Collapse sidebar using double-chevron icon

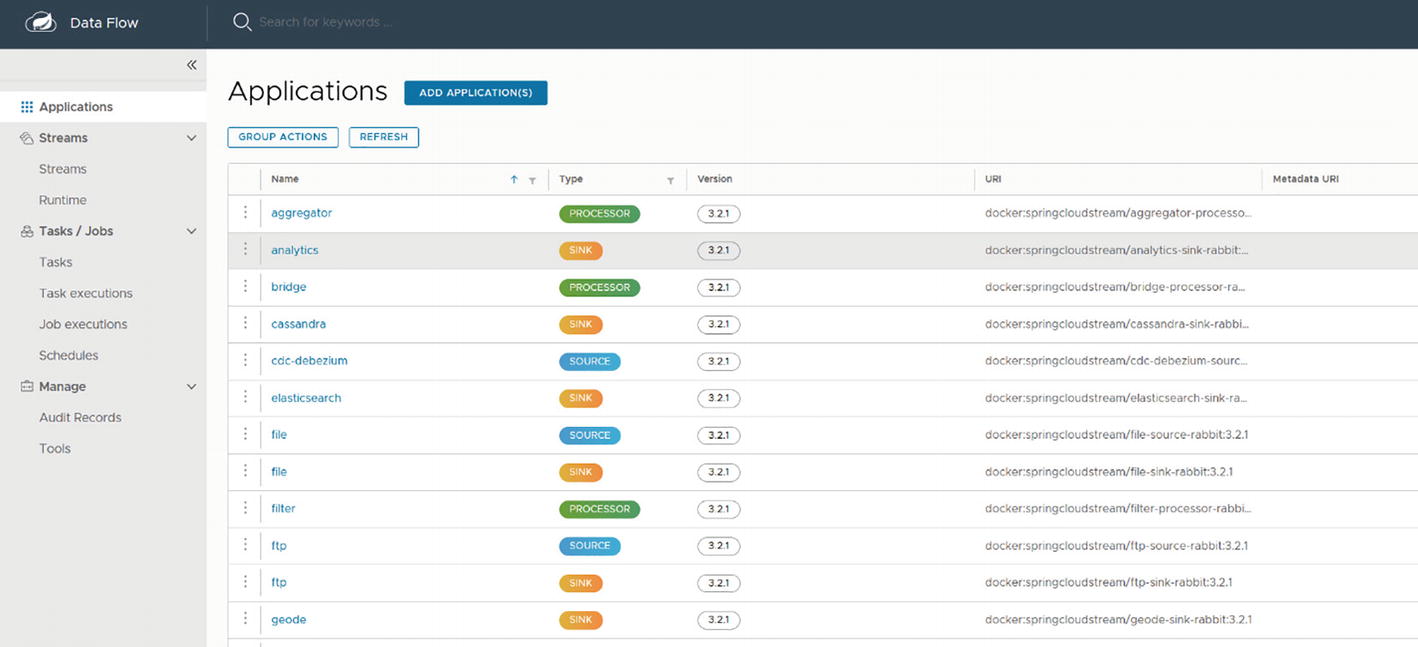coord(191,65)
